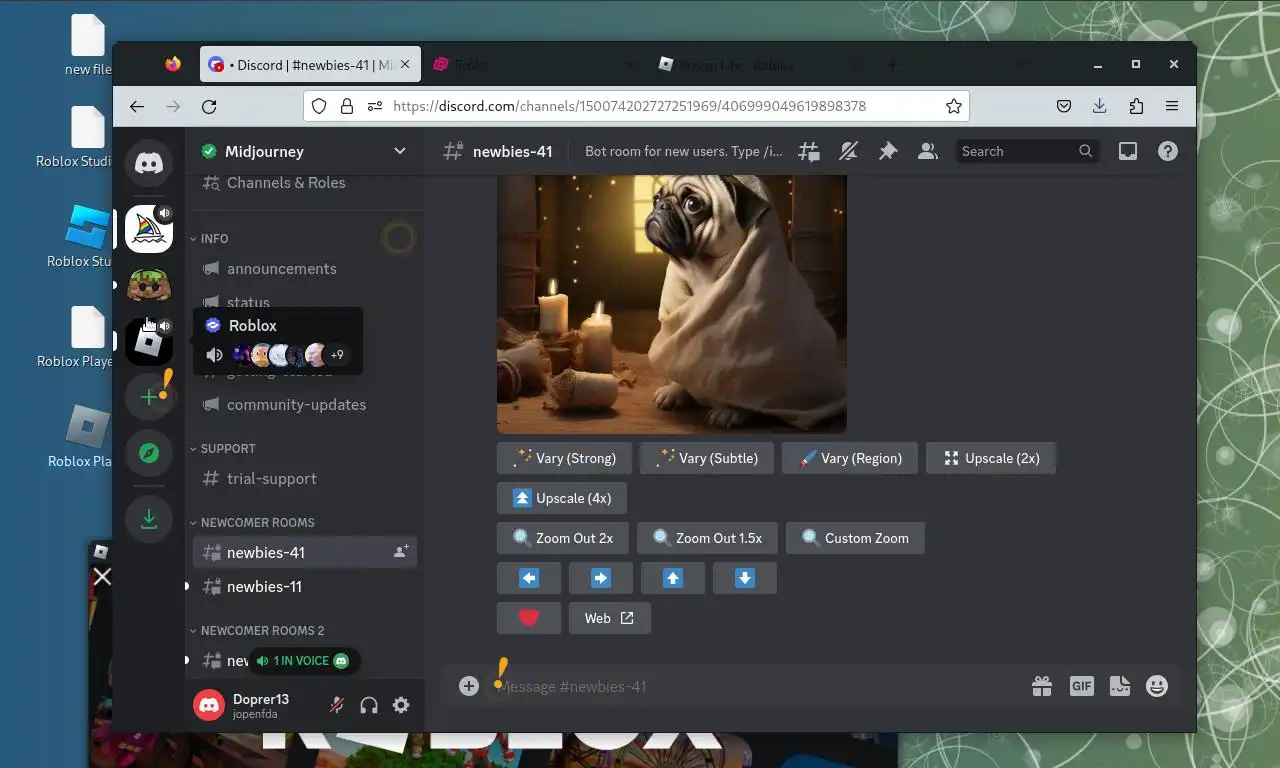1280x768 pixels.
Task: Open the Inbox icon
Action: pyautogui.click(x=1128, y=151)
